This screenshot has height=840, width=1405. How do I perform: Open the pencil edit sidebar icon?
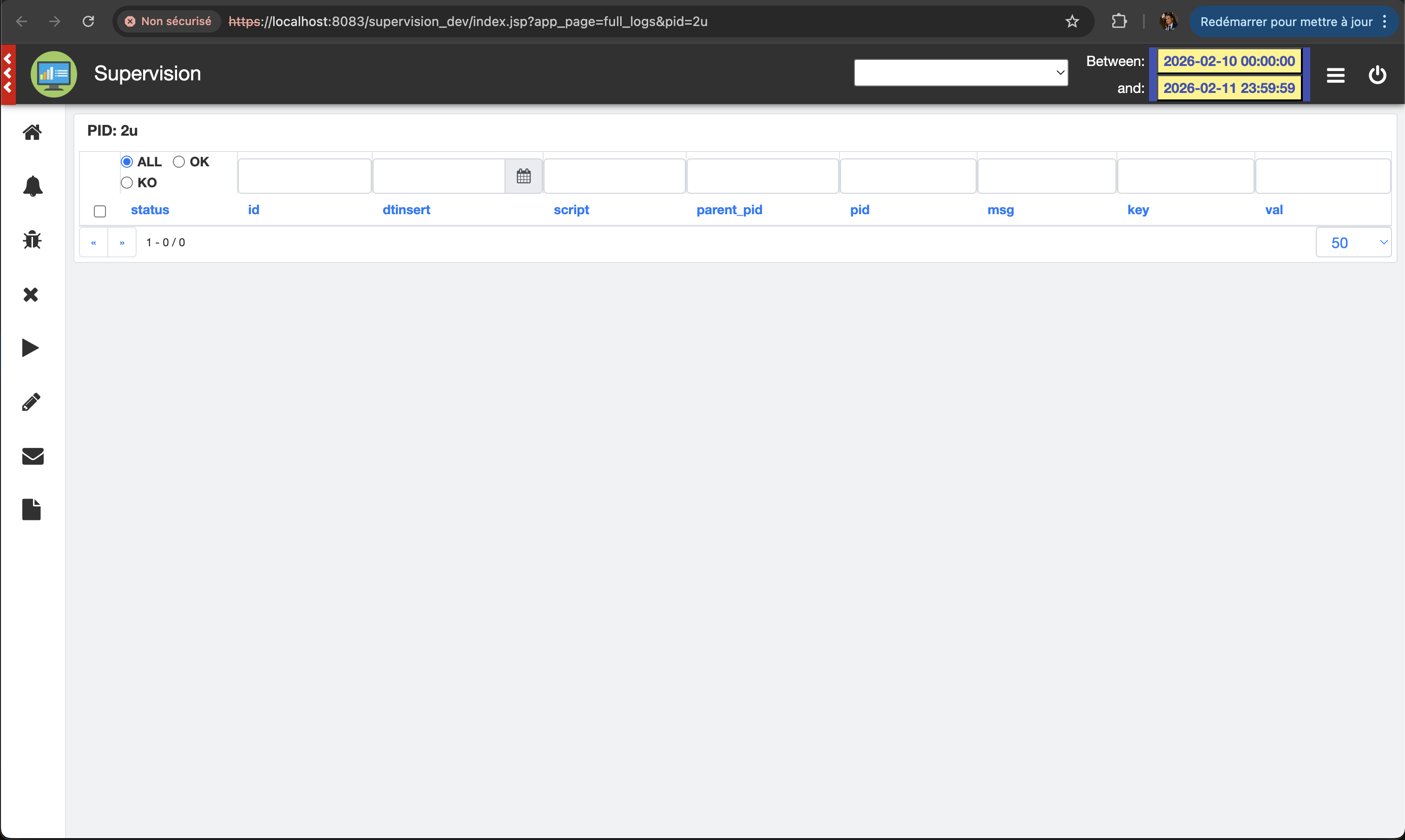click(x=31, y=402)
